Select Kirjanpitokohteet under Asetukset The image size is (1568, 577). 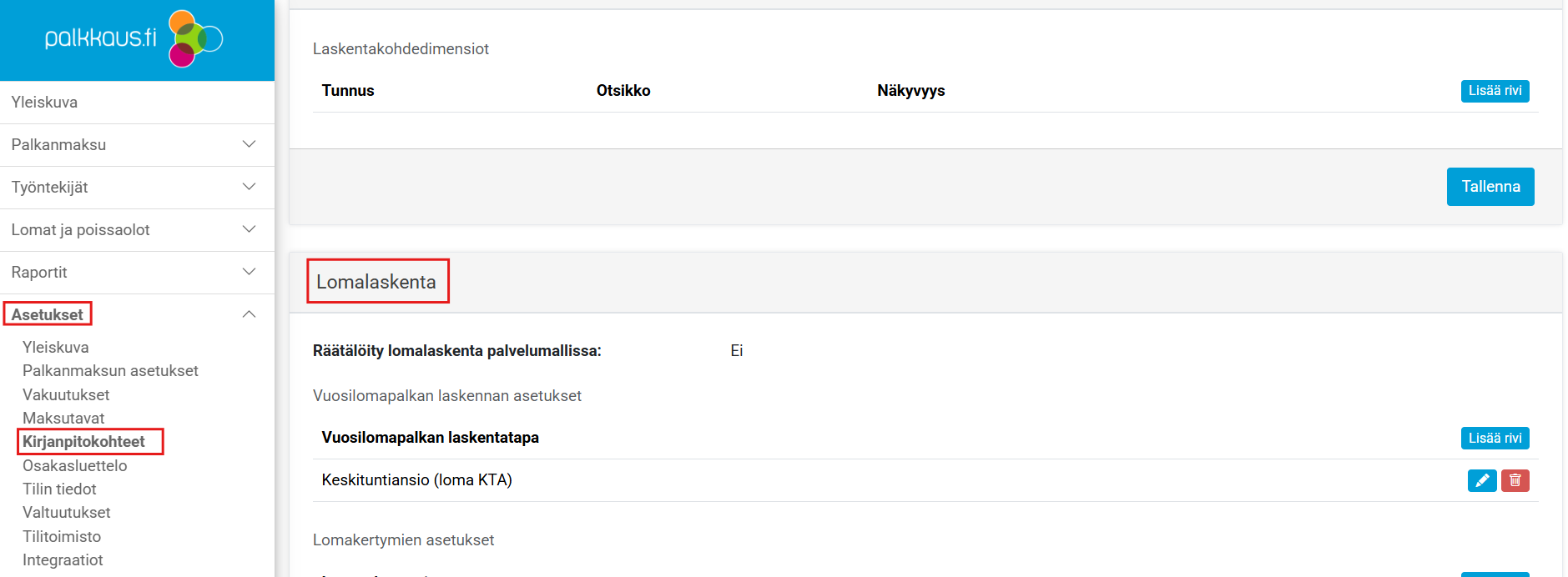(83, 442)
